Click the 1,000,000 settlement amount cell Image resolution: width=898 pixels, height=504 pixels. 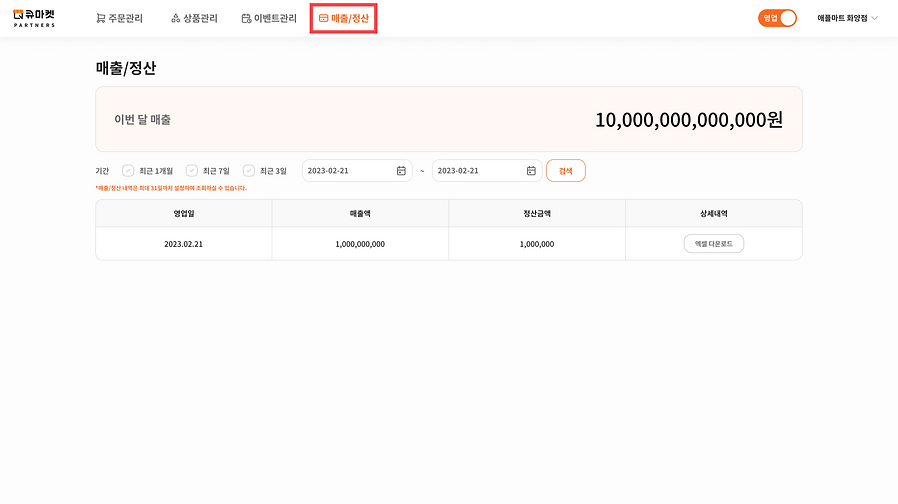(x=537, y=243)
